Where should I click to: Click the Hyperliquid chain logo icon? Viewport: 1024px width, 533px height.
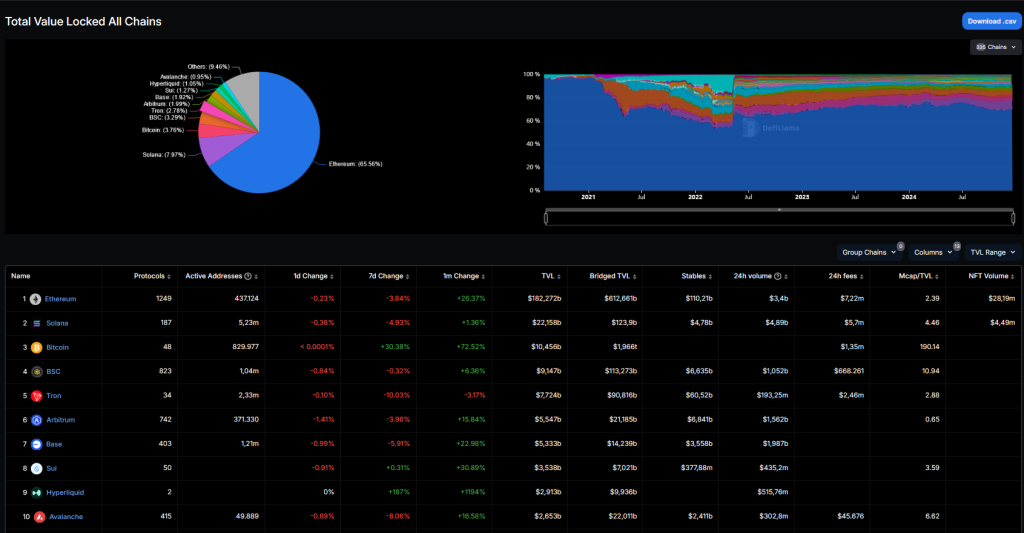click(37, 493)
